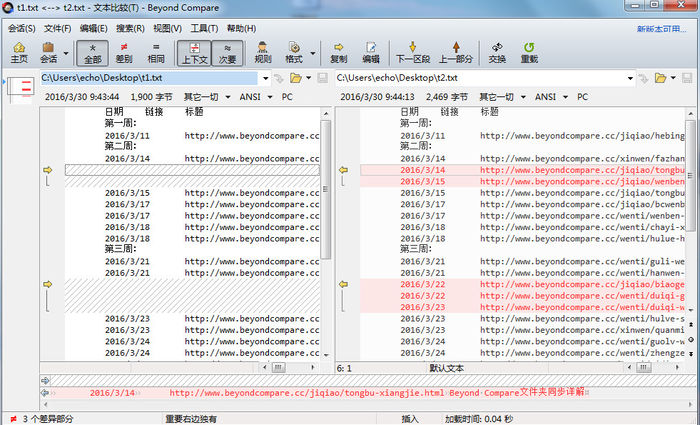Screen dimensions: 700x425
Task: Click the left pane scroll-up arrow
Action: tap(326, 114)
